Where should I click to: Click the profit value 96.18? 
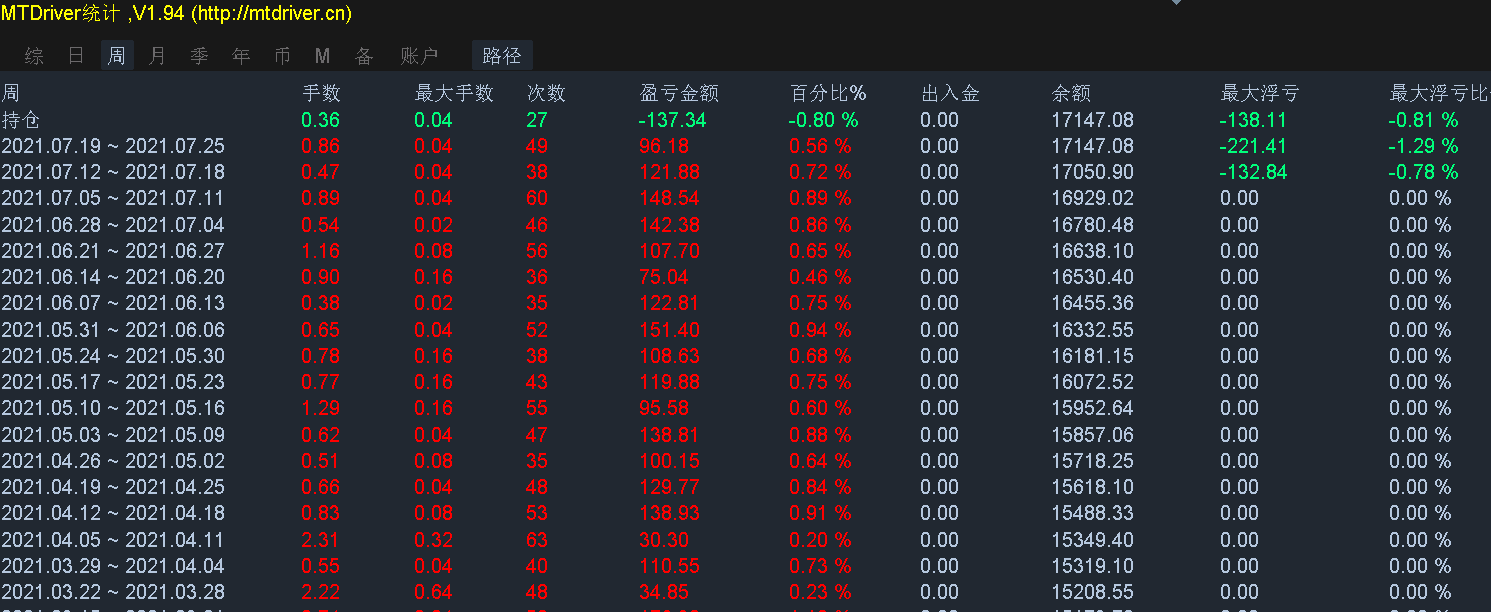664,146
